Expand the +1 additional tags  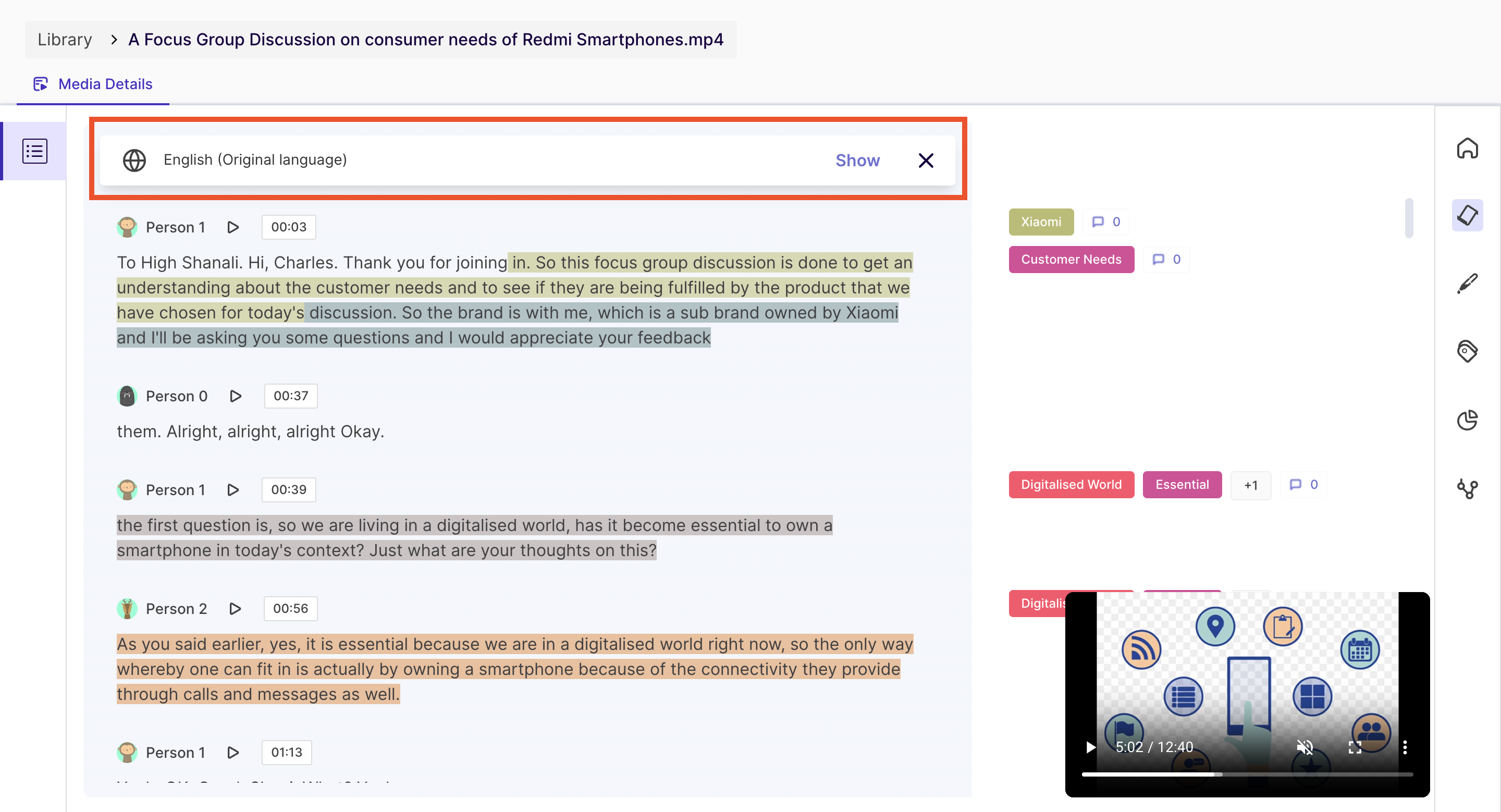coord(1250,485)
